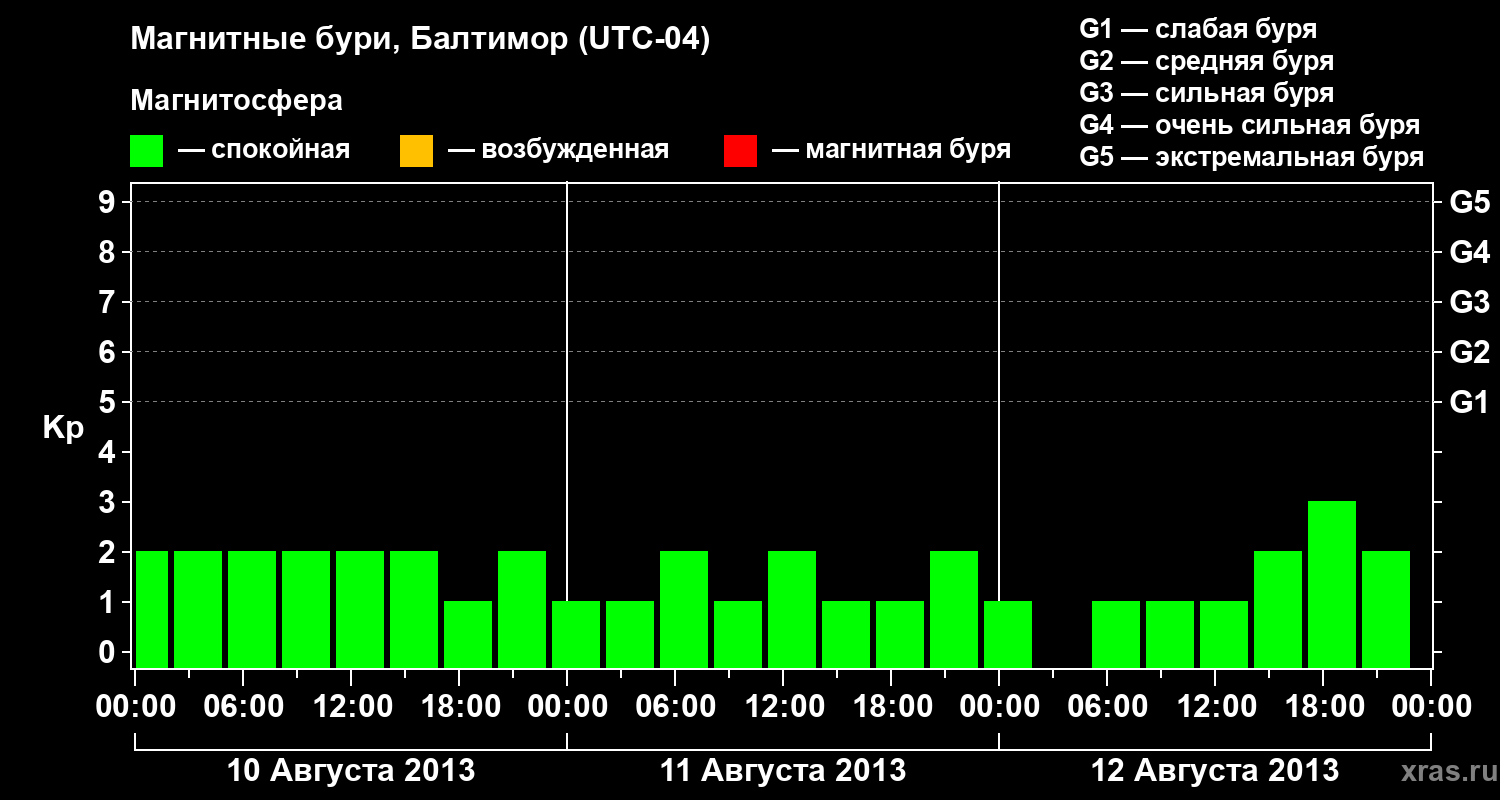The width and height of the screenshot is (1500, 800).
Task: Click the Kp axis value 9
Action: 109,202
